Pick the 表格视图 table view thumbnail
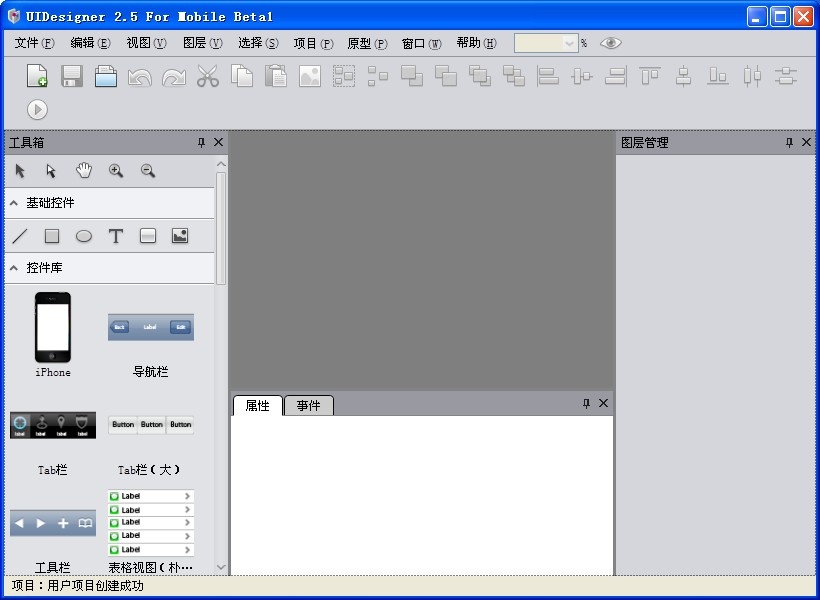 (x=151, y=523)
